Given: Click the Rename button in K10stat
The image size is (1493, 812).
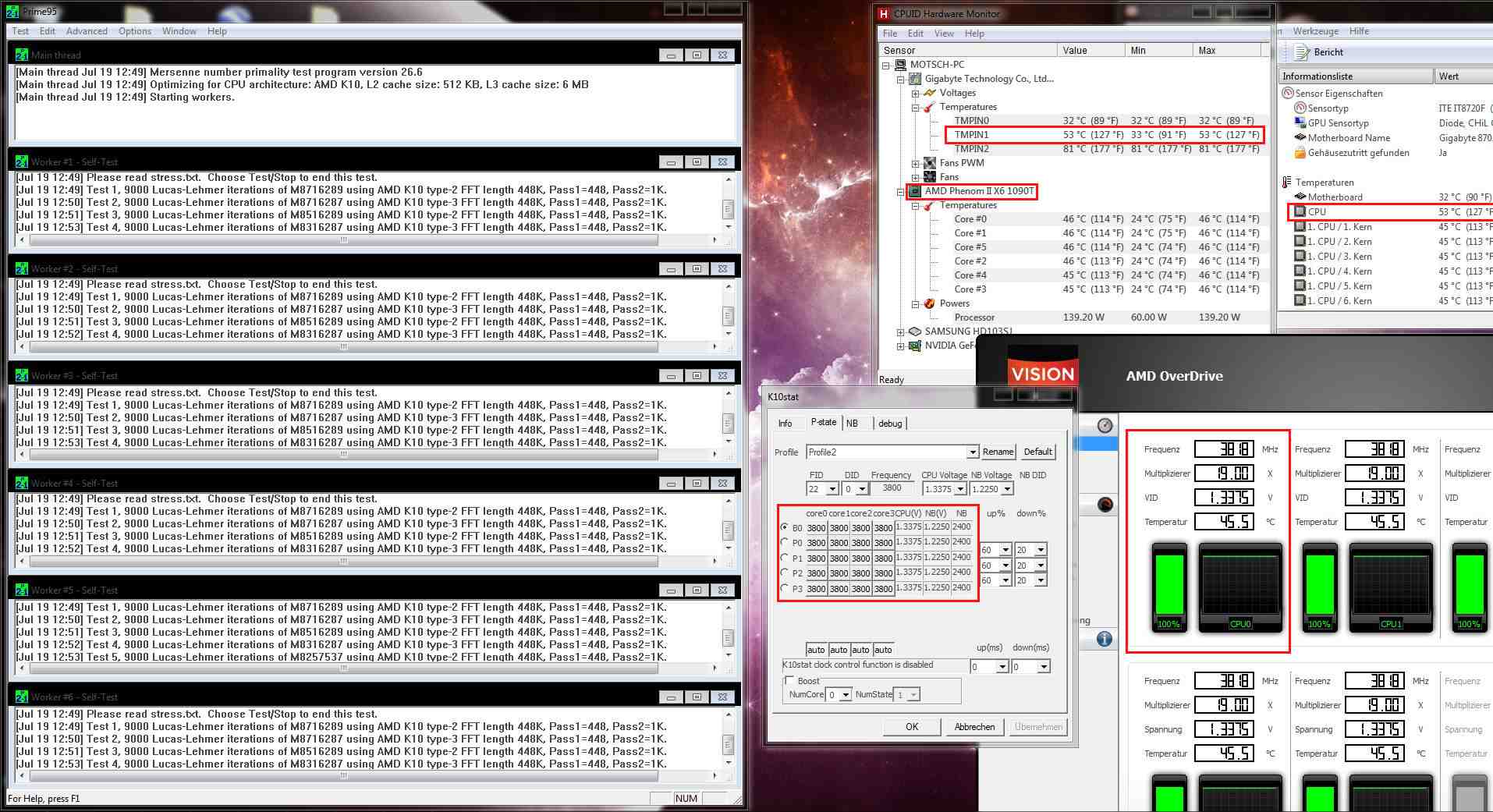Looking at the screenshot, I should coord(998,452).
